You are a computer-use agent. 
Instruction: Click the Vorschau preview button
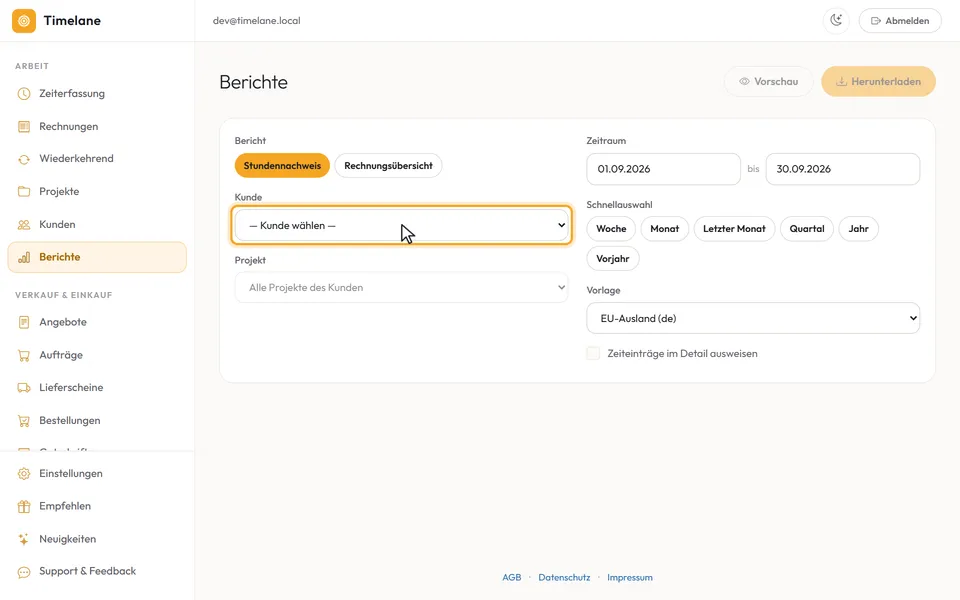[x=768, y=81]
